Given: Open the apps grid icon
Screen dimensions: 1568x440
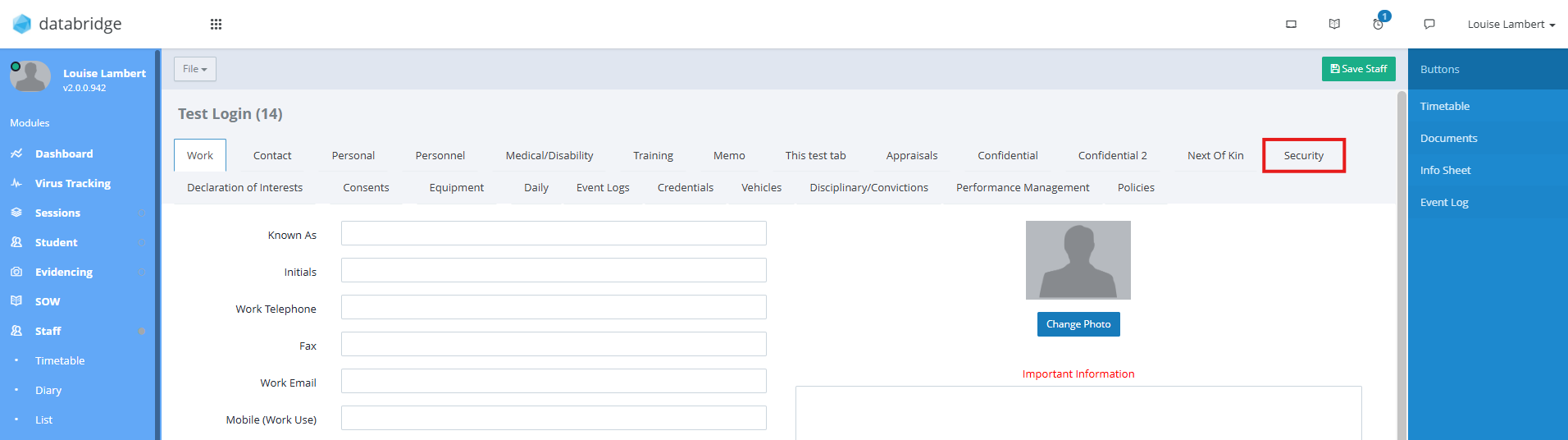Looking at the screenshot, I should 216,24.
